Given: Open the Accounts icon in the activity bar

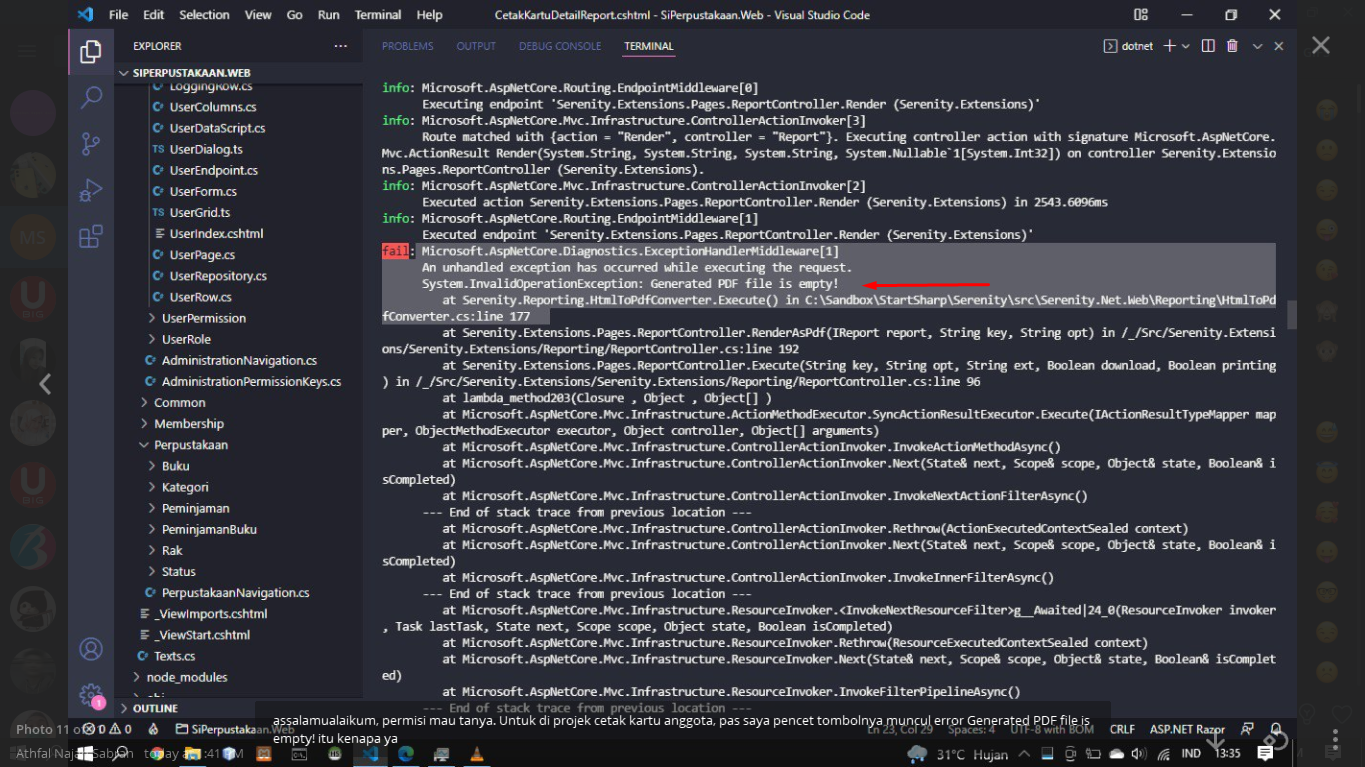Looking at the screenshot, I should point(91,649).
